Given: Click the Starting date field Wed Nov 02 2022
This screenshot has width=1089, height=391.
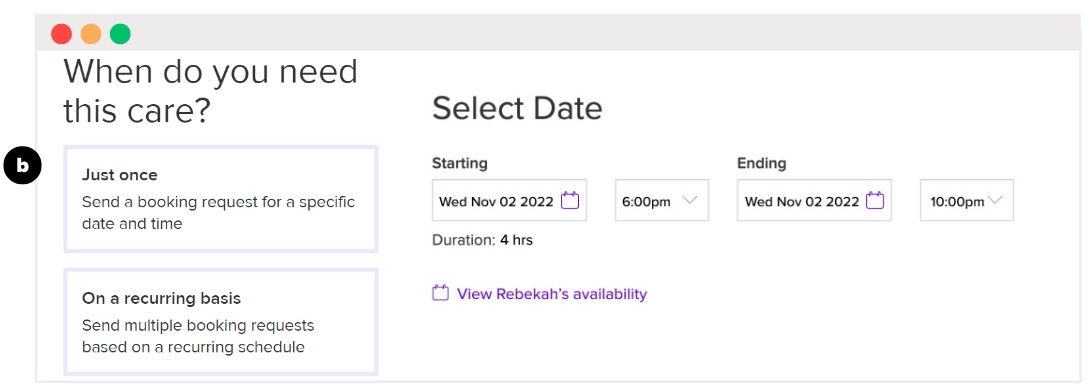Looking at the screenshot, I should click(509, 201).
